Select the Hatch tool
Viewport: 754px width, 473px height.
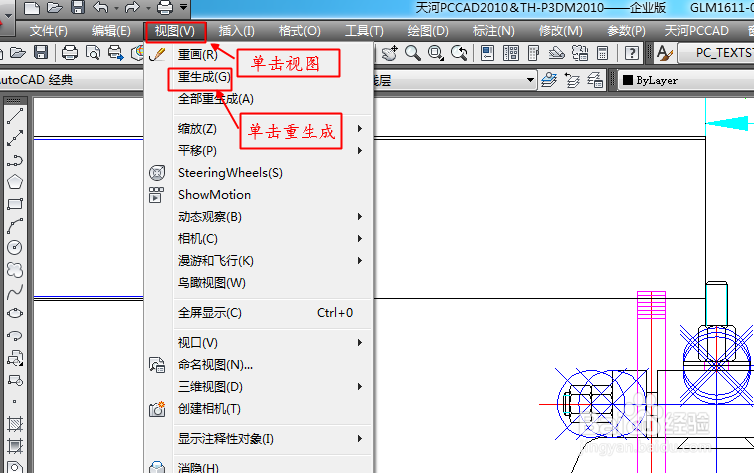pos(15,424)
